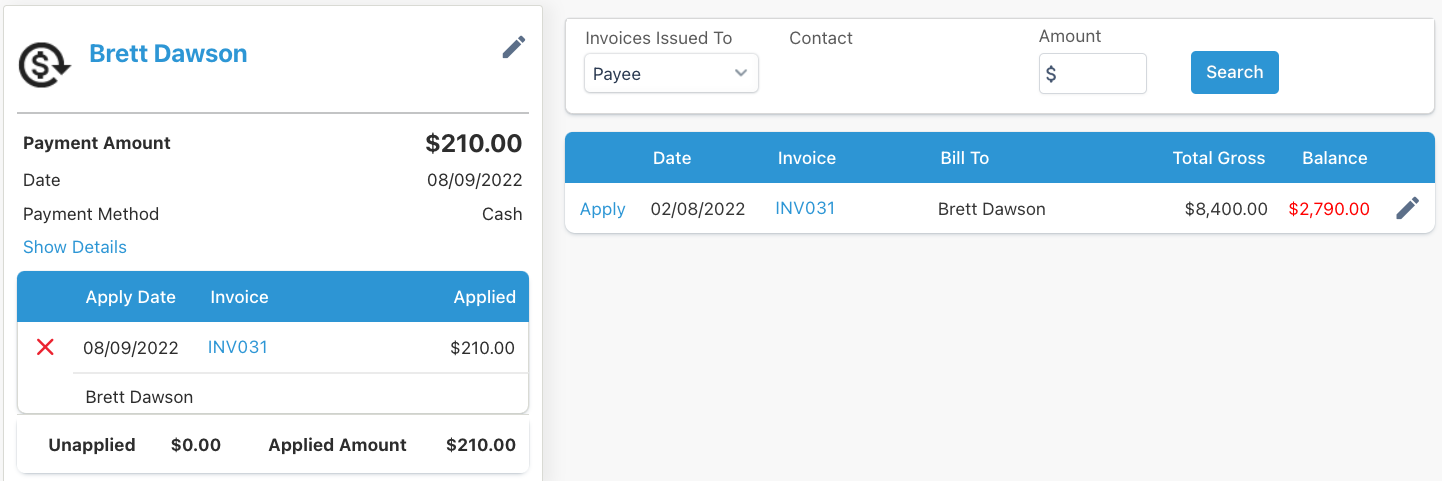Click the 08/09/2022 apply date cell
The image size is (1442, 481).
(x=131, y=348)
